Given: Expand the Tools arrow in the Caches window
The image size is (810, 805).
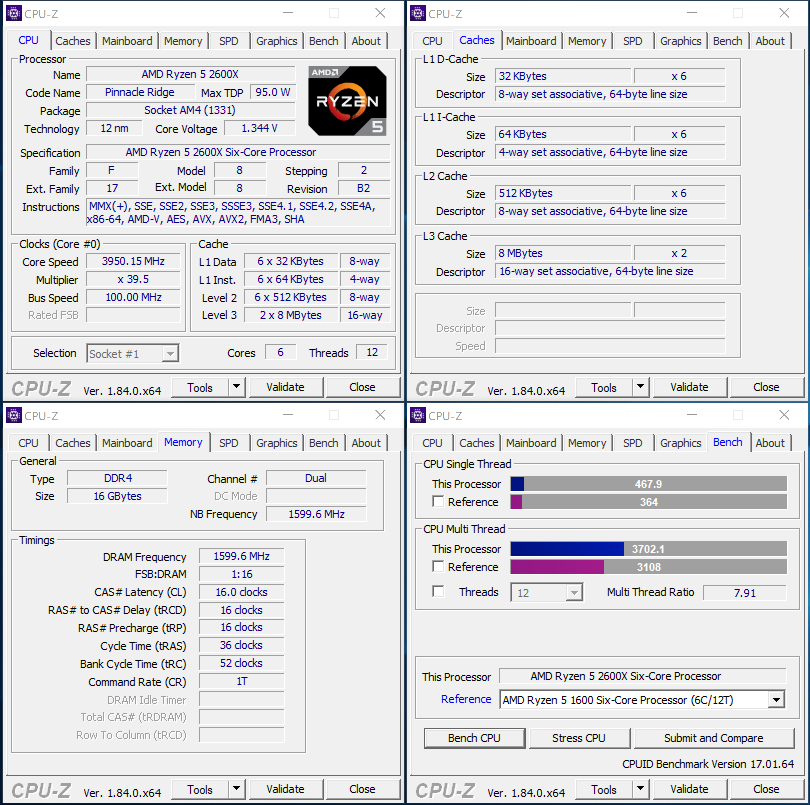Looking at the screenshot, I should click(641, 386).
